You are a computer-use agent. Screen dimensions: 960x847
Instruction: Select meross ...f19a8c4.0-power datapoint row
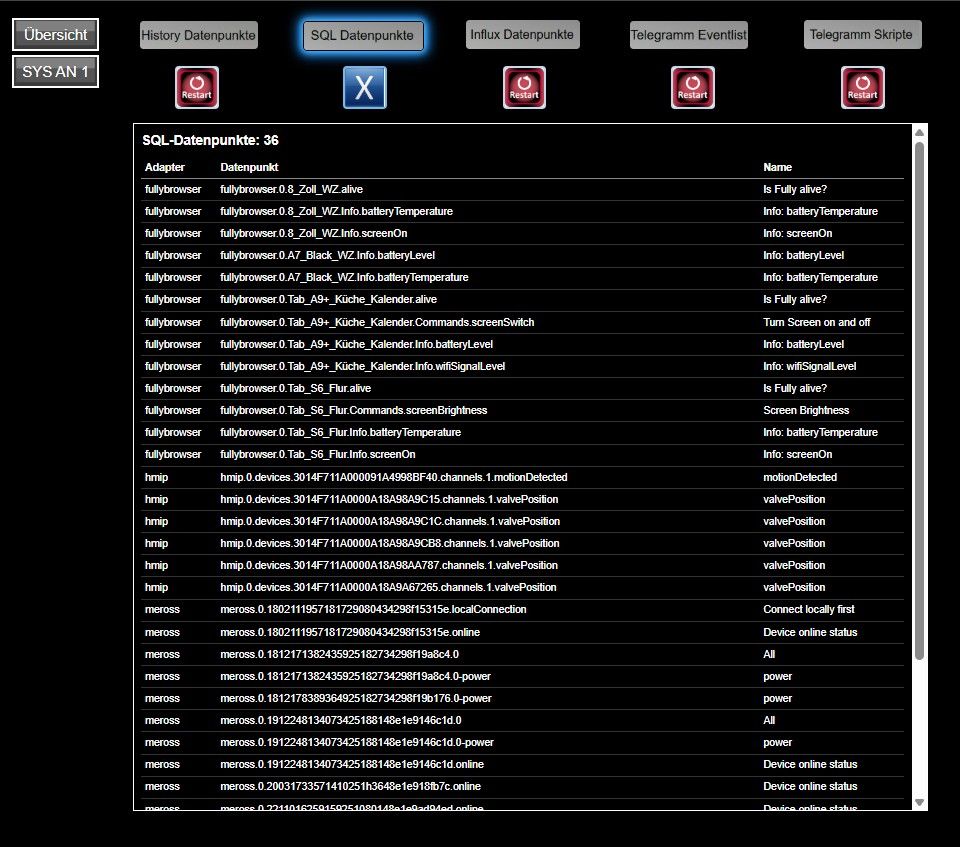click(522, 676)
